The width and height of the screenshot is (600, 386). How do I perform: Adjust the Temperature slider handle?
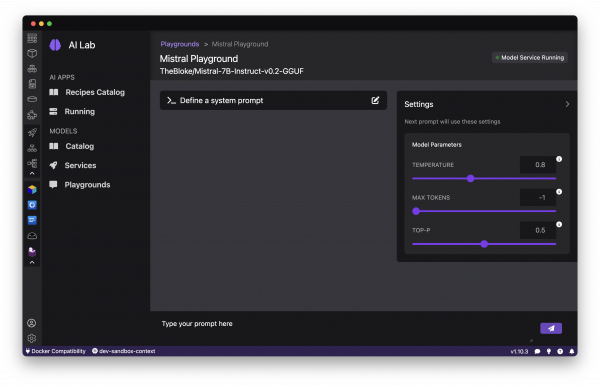[471, 178]
